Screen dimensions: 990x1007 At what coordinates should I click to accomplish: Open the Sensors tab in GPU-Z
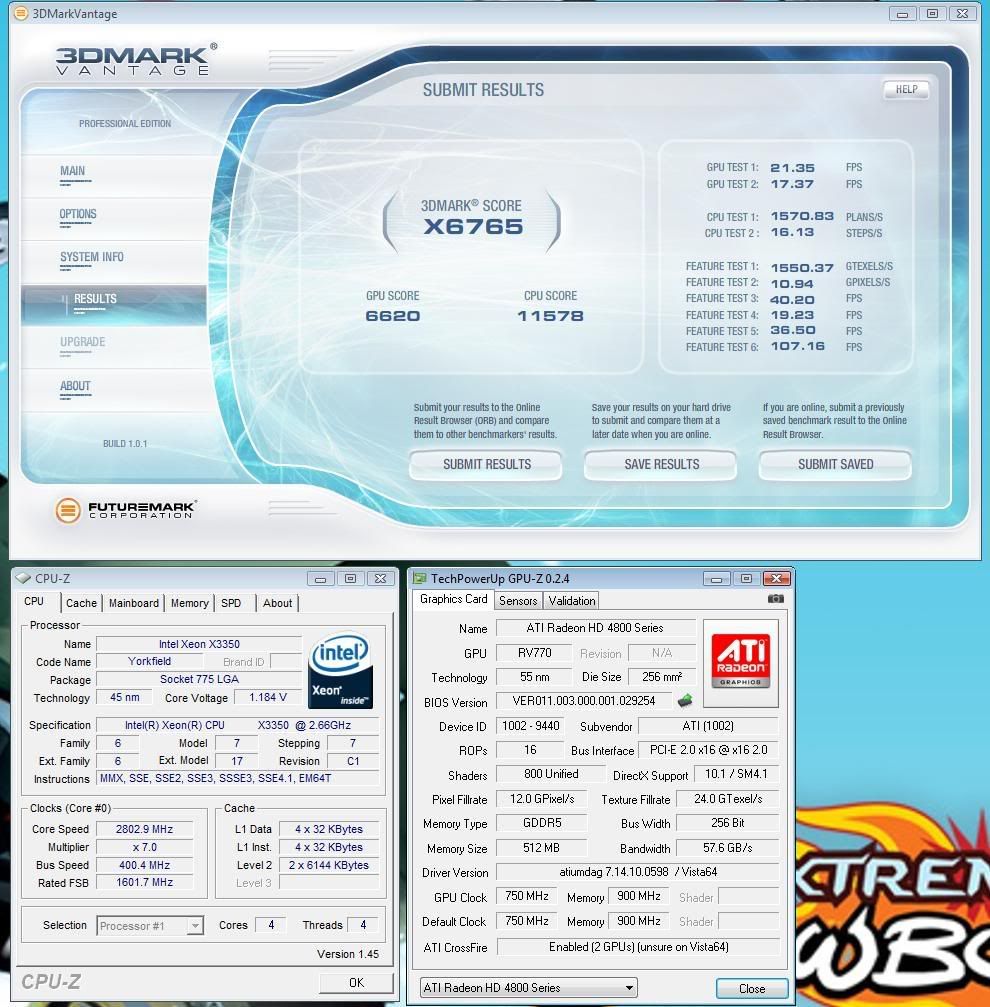coord(518,600)
